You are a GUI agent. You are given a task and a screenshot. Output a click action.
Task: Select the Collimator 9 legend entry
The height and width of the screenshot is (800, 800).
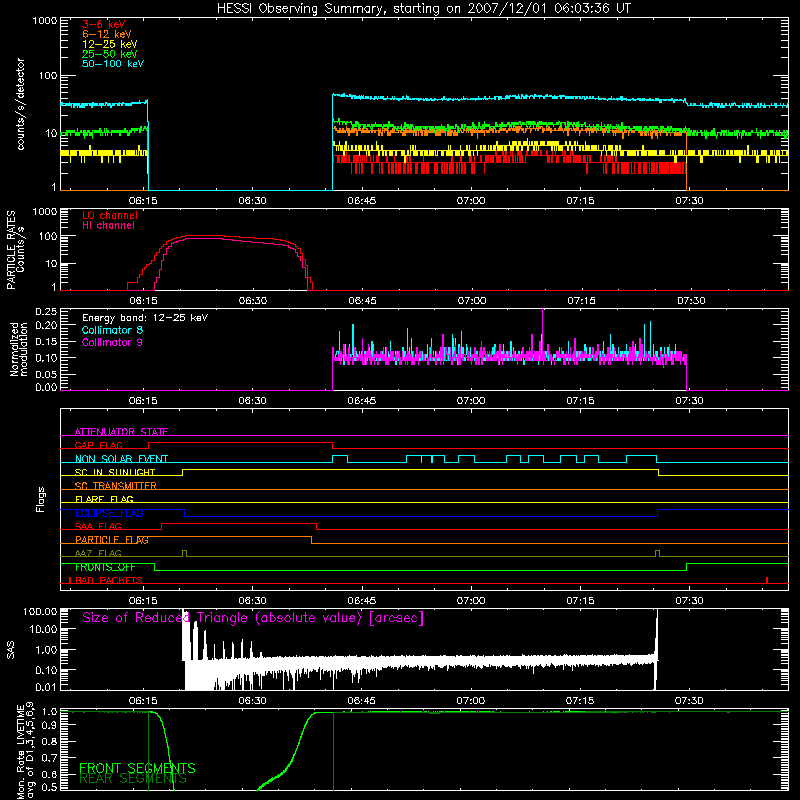click(x=112, y=342)
